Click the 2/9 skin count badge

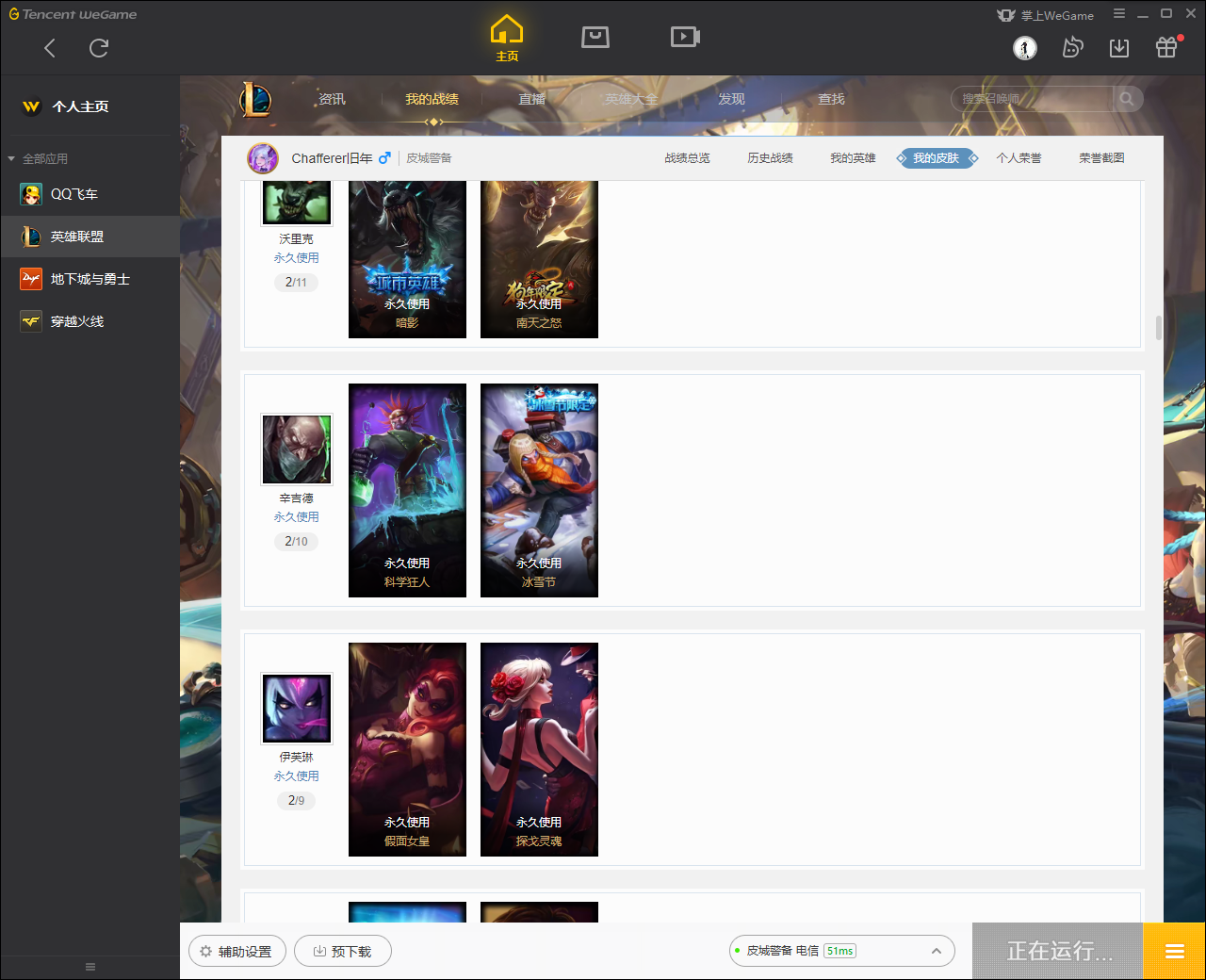pyautogui.click(x=296, y=801)
